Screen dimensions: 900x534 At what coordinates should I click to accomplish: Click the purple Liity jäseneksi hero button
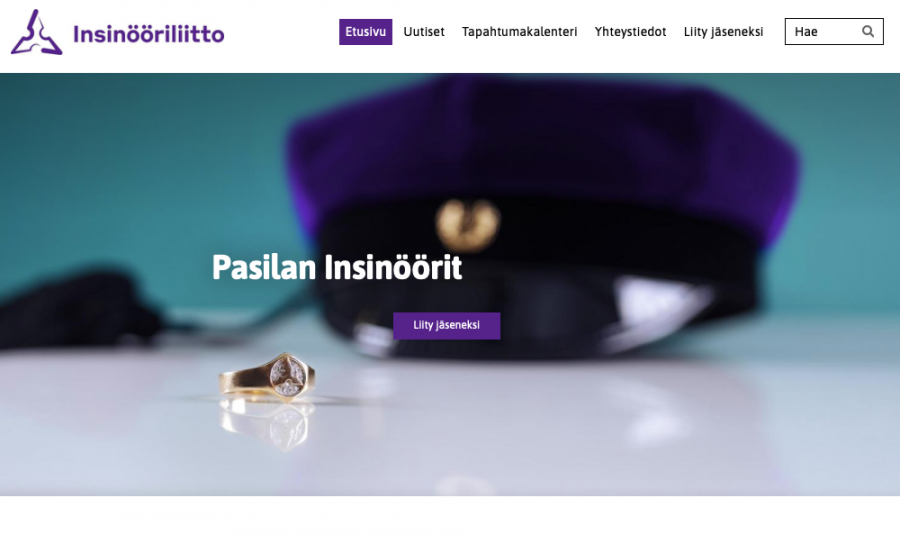pyautogui.click(x=447, y=326)
